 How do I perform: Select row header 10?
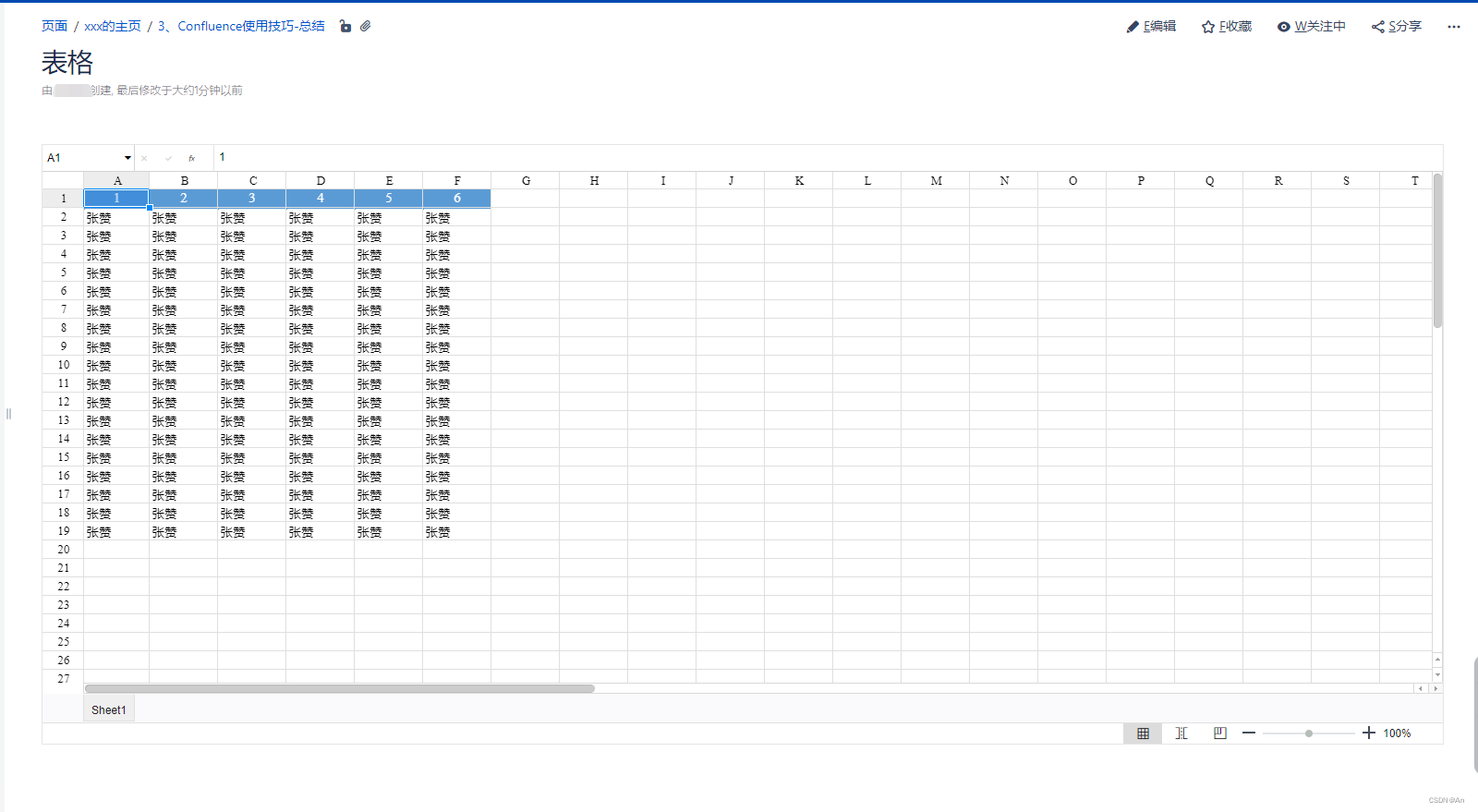pyautogui.click(x=63, y=365)
